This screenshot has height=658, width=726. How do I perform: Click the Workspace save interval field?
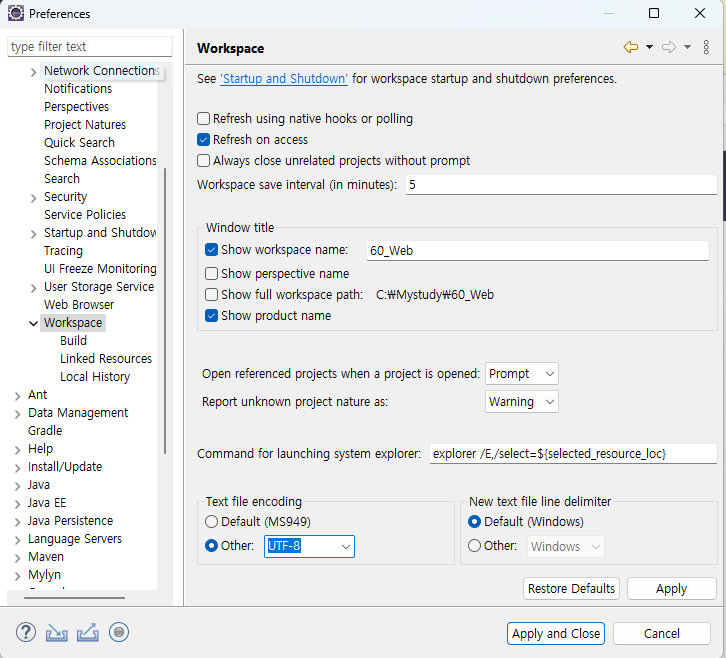pyautogui.click(x=561, y=185)
